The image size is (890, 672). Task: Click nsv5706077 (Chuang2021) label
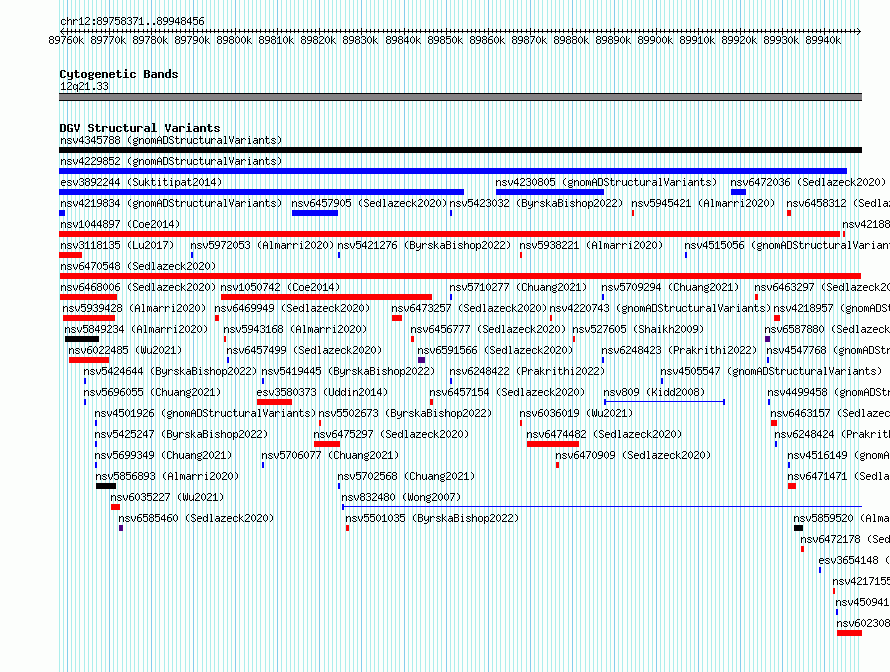coord(330,455)
